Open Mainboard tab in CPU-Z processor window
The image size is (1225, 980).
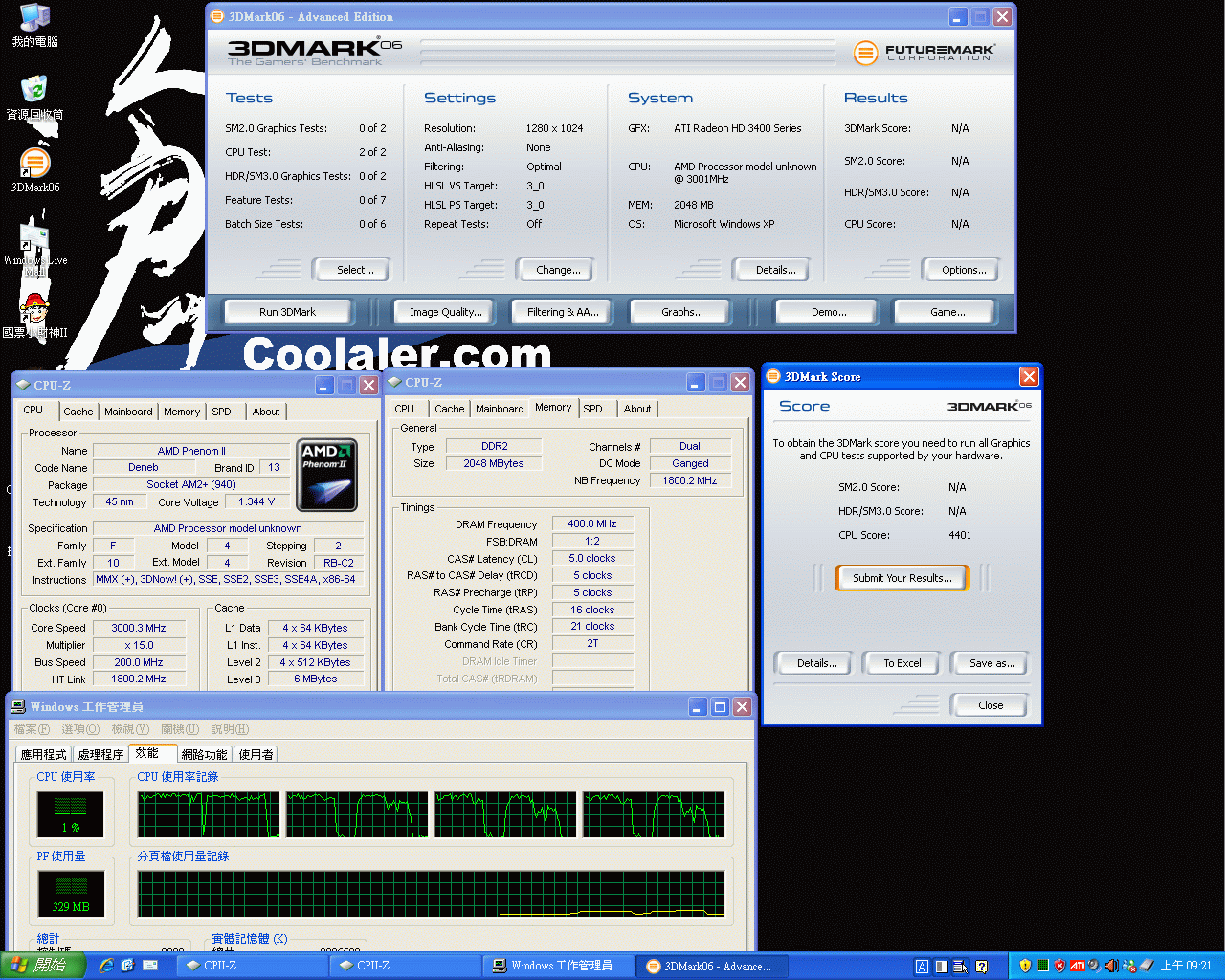click(128, 412)
